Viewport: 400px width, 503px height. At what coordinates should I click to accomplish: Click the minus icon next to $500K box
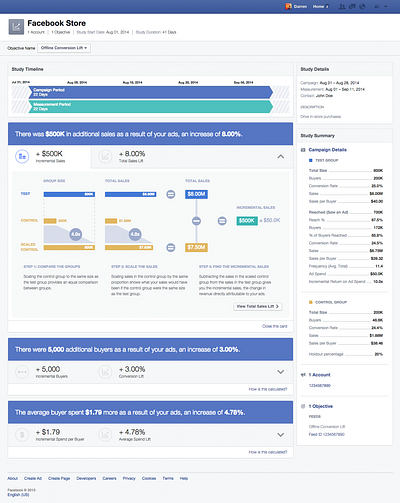click(x=222, y=221)
